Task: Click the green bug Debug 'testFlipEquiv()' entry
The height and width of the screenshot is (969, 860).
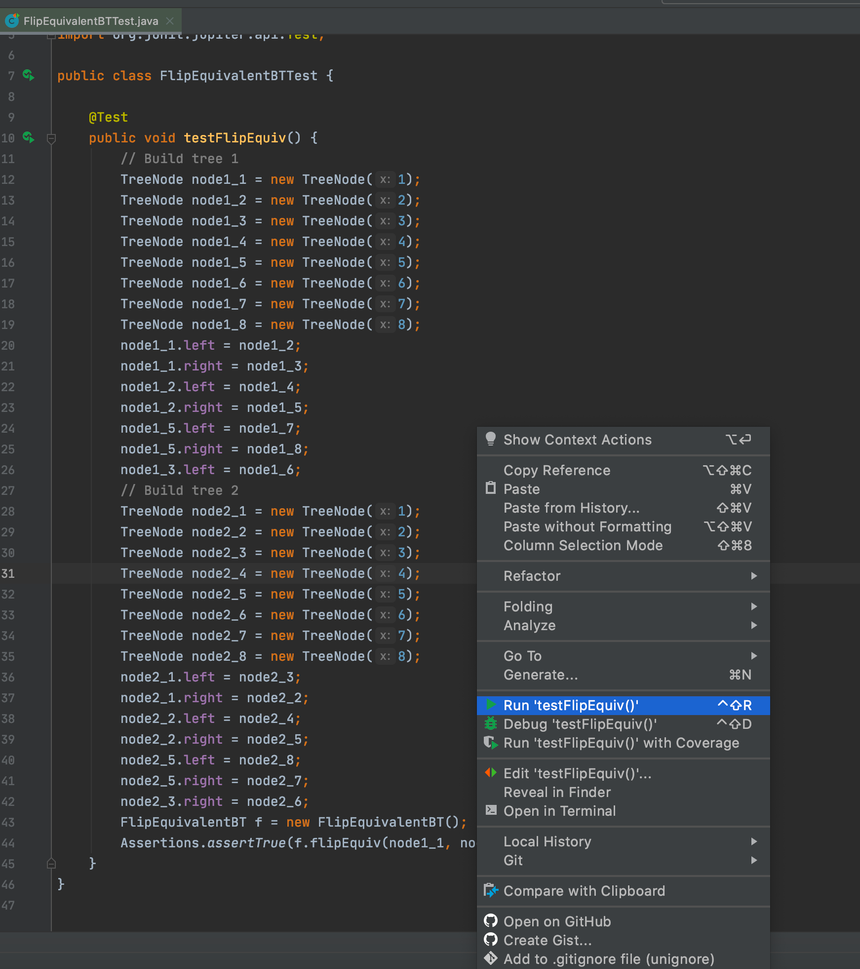Action: [x=580, y=724]
